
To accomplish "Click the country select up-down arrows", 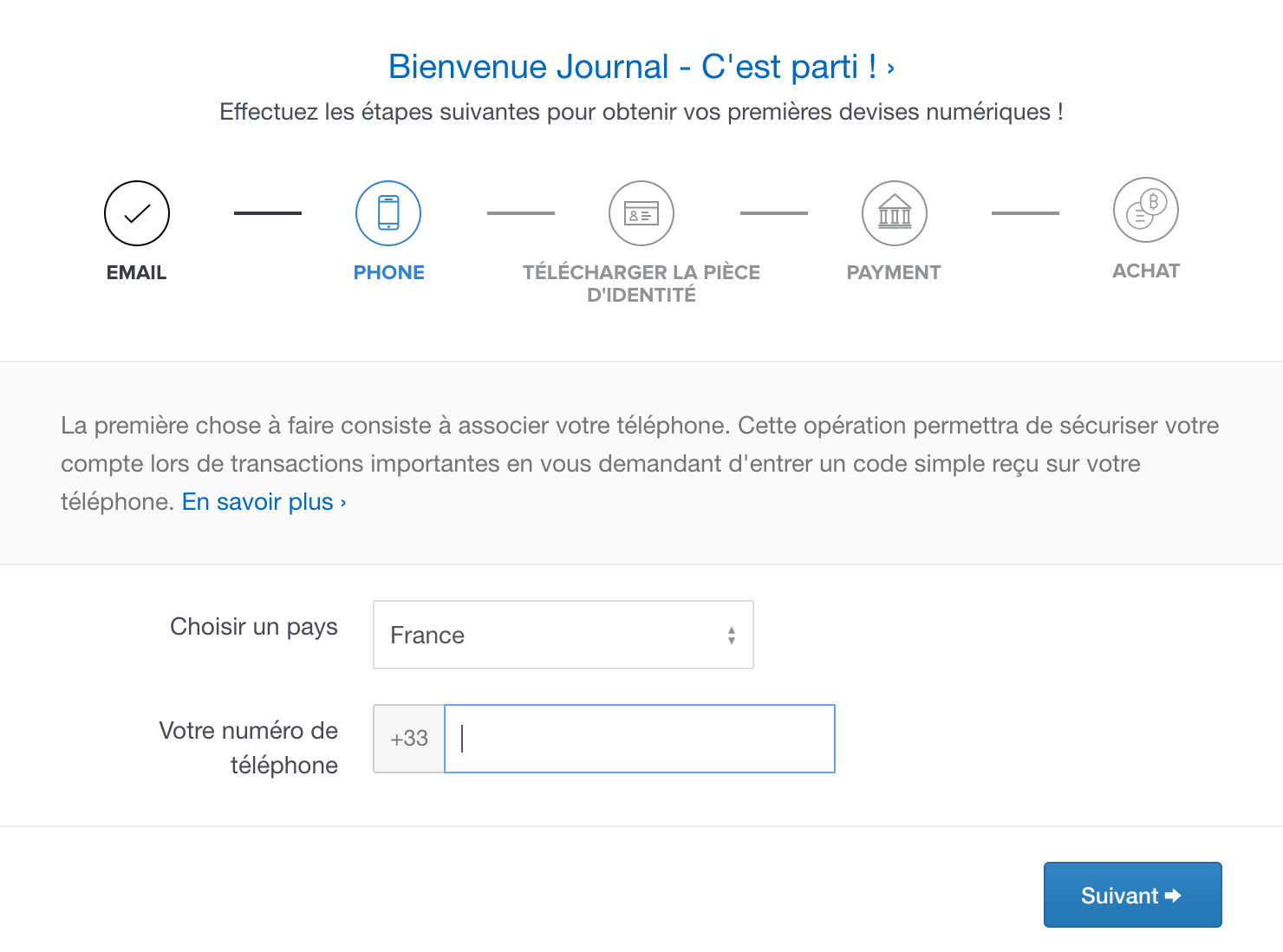I will (x=732, y=636).
